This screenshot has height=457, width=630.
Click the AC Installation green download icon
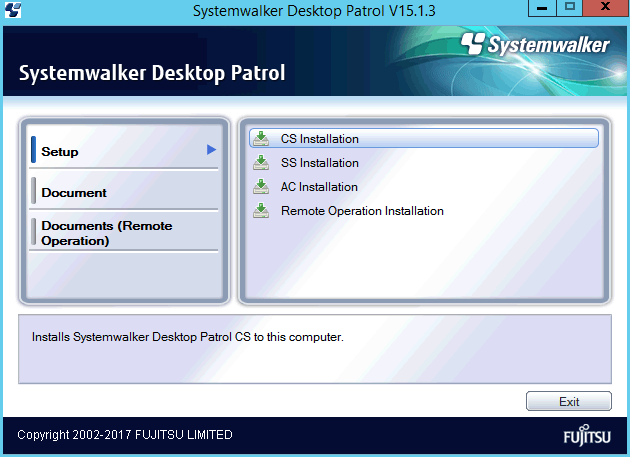pyautogui.click(x=261, y=186)
